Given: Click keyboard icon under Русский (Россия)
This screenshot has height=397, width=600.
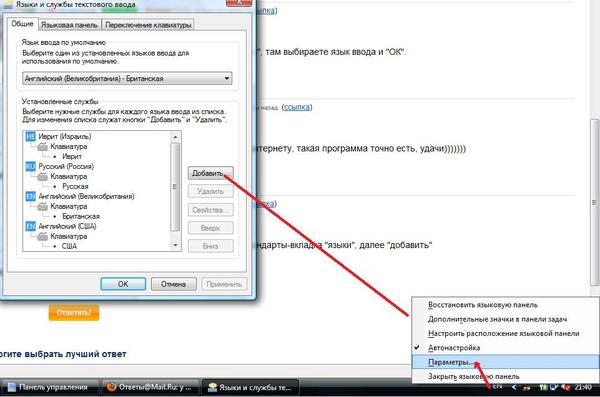Looking at the screenshot, I should click(42, 176).
